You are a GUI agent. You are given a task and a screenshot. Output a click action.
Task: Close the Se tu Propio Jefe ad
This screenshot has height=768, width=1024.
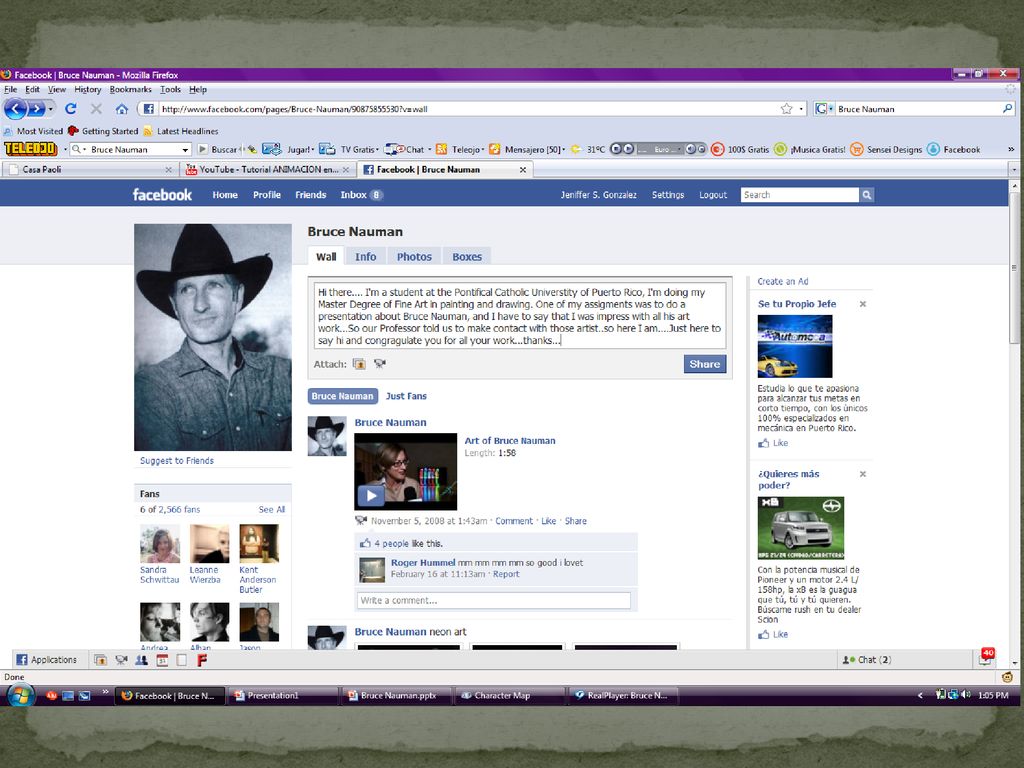(x=863, y=304)
